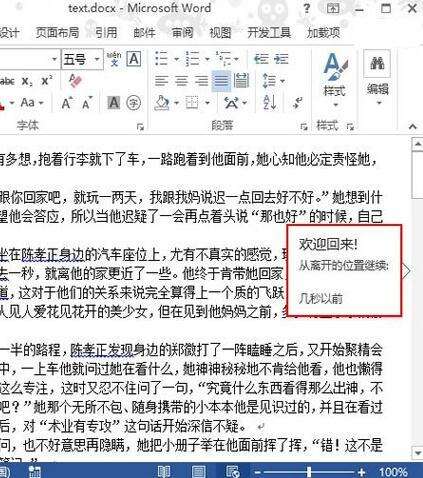
Task: Apply bullet list
Action: [x=162, y=59]
